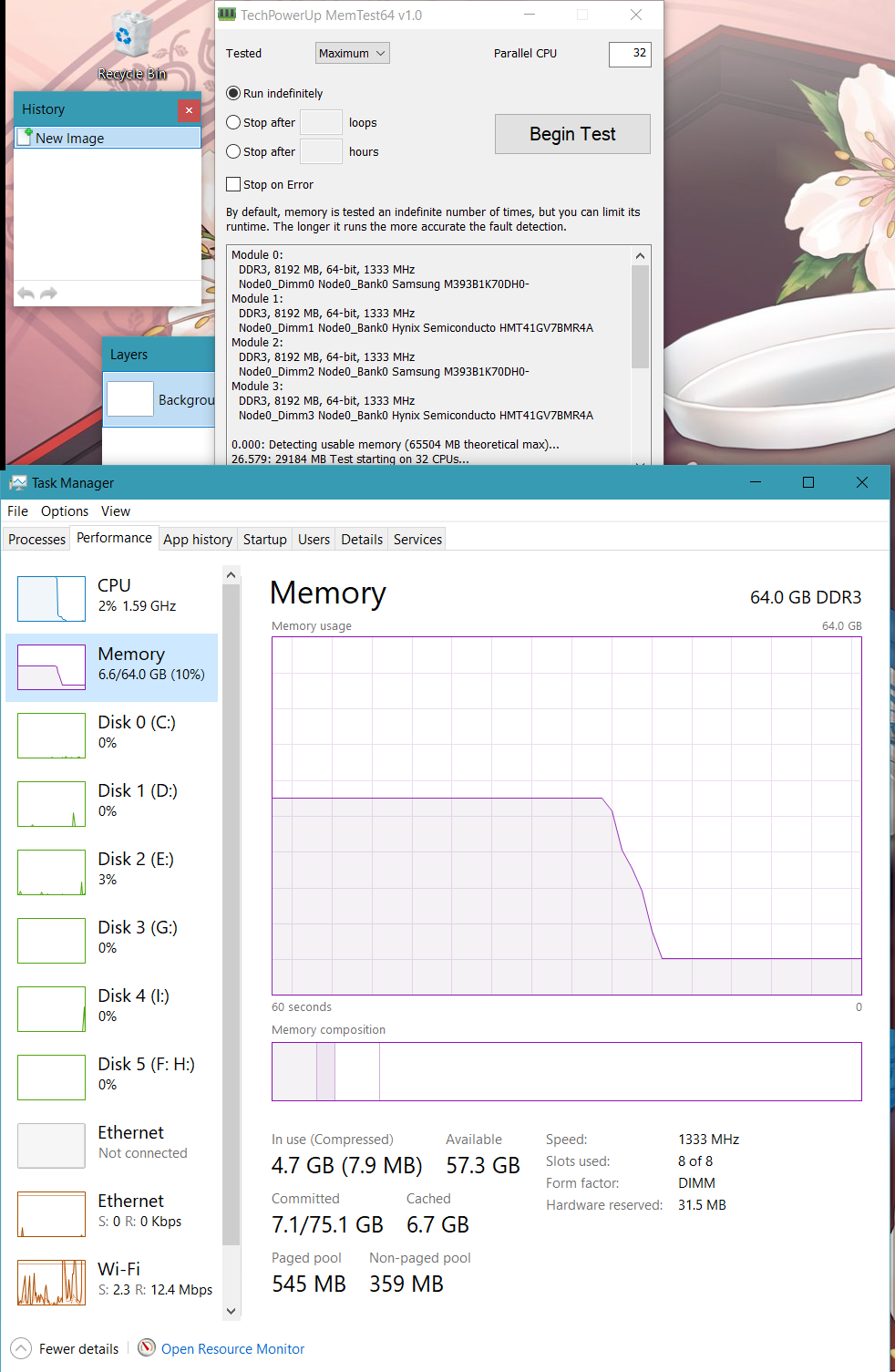Switch to the Processes tab
The height and width of the screenshot is (1372, 895).
36,540
